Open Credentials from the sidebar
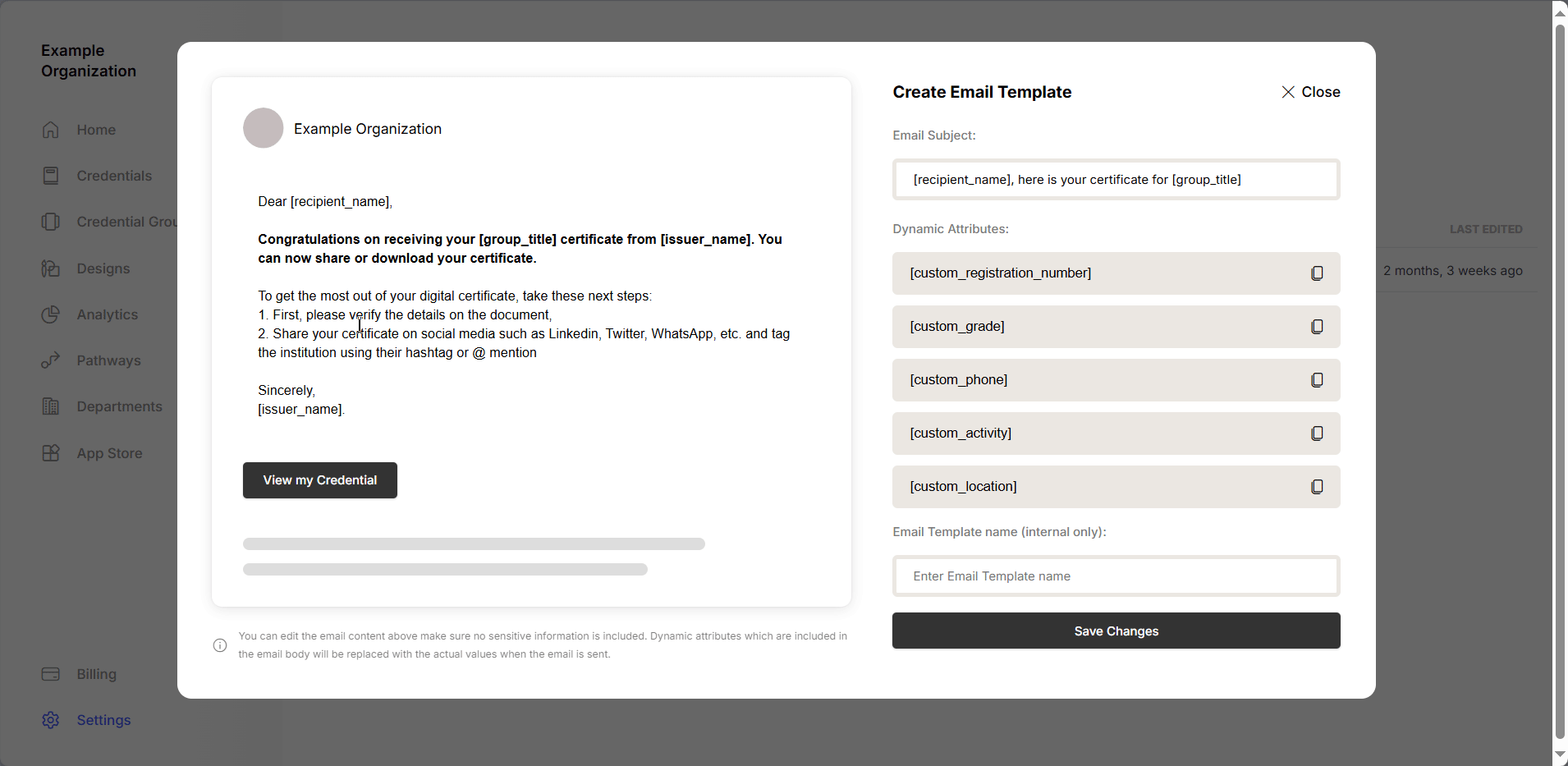Viewport: 1568px width, 766px height. 114,176
